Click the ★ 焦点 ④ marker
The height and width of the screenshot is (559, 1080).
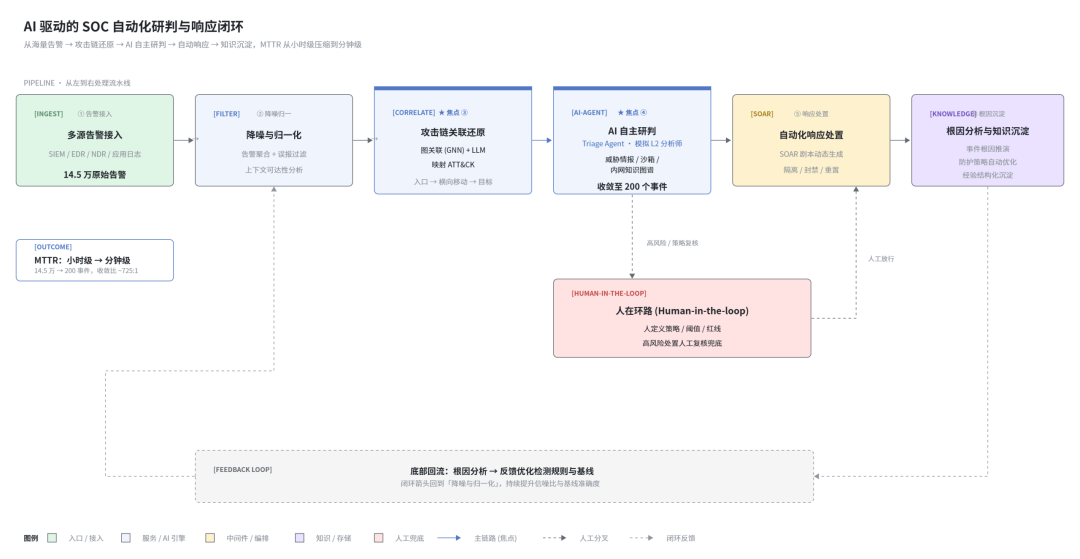(632, 112)
